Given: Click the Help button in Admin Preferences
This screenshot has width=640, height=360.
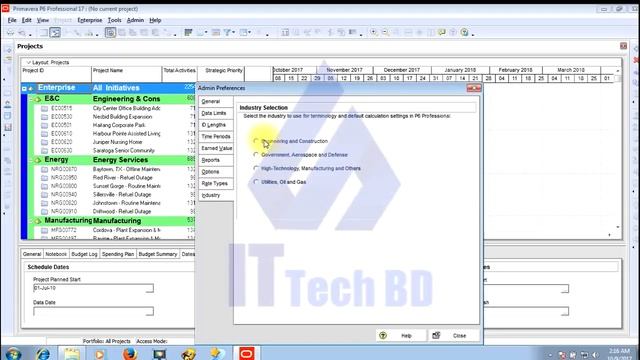Looking at the screenshot, I should coord(401,336).
